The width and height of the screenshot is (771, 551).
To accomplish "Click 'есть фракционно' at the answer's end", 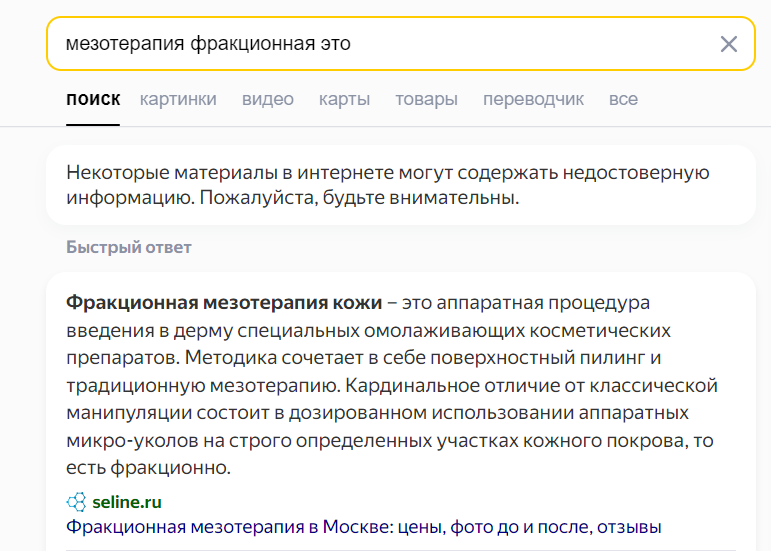I will coord(148,467).
